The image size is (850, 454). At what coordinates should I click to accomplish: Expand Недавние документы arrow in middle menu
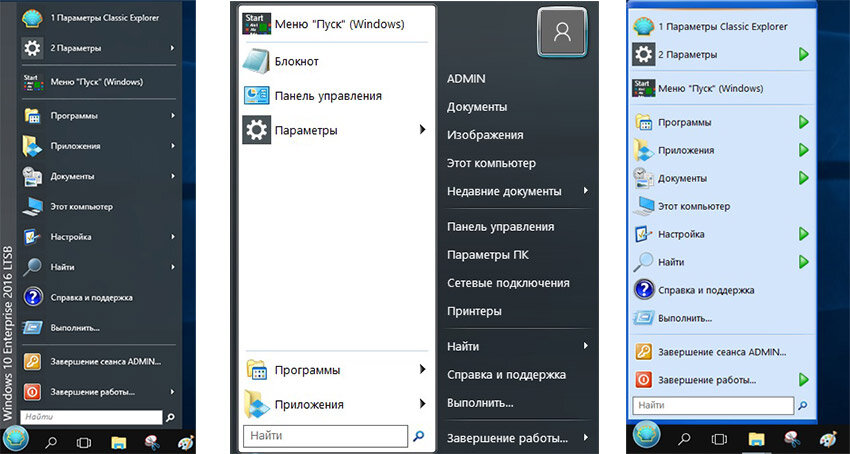coord(585,191)
